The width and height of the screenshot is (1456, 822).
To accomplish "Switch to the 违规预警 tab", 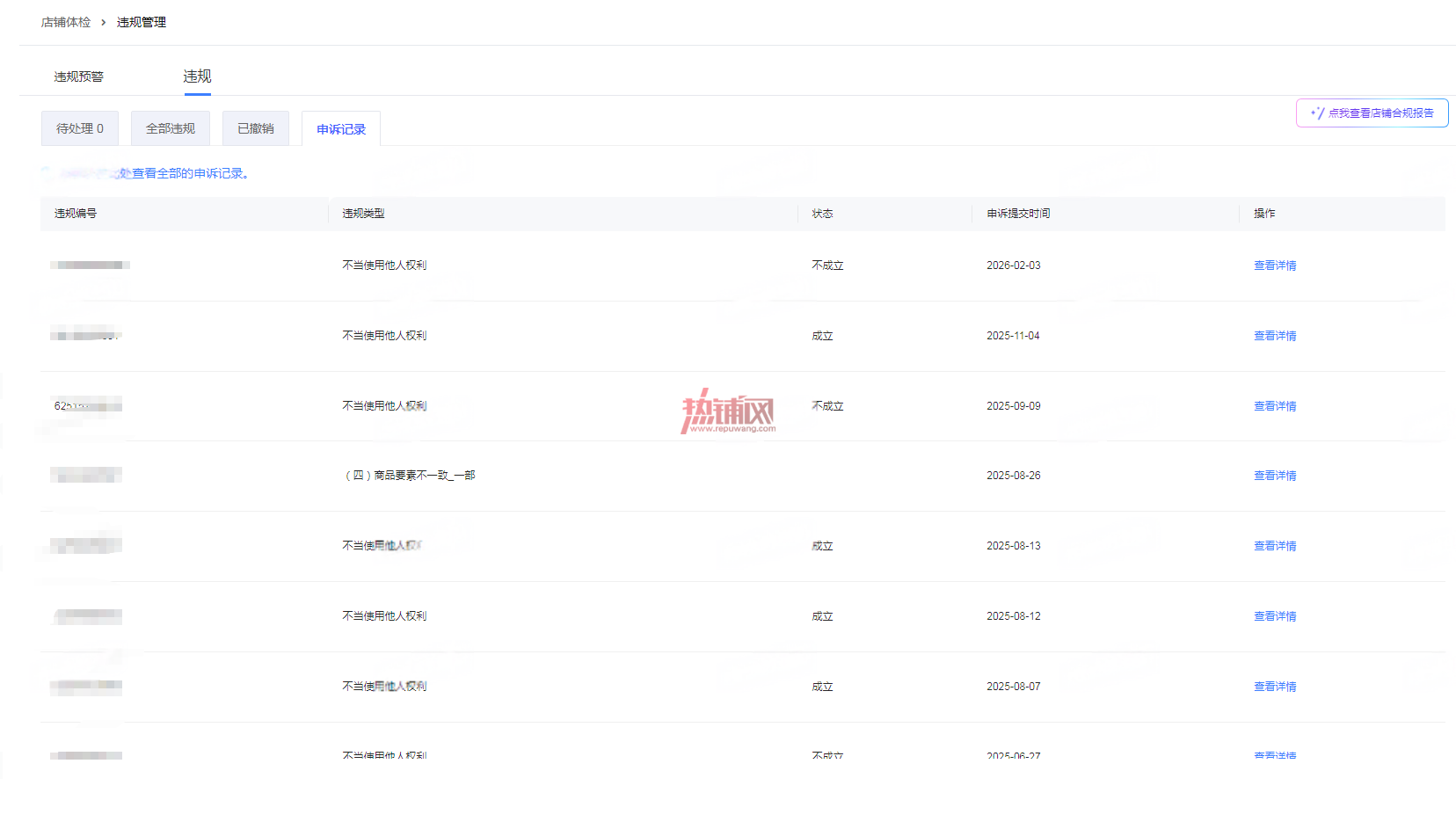I will coord(79,76).
